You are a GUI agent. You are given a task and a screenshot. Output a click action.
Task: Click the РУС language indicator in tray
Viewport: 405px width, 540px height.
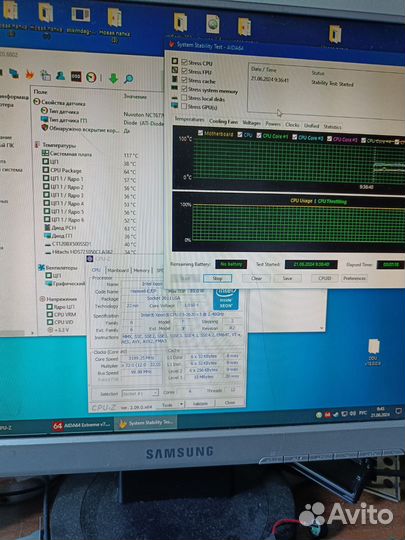(363, 413)
